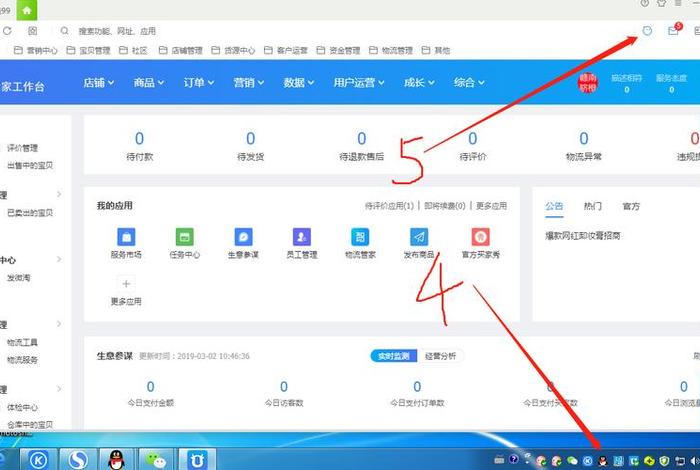Open the 营销中心 bookmark folder

[x=36, y=50]
